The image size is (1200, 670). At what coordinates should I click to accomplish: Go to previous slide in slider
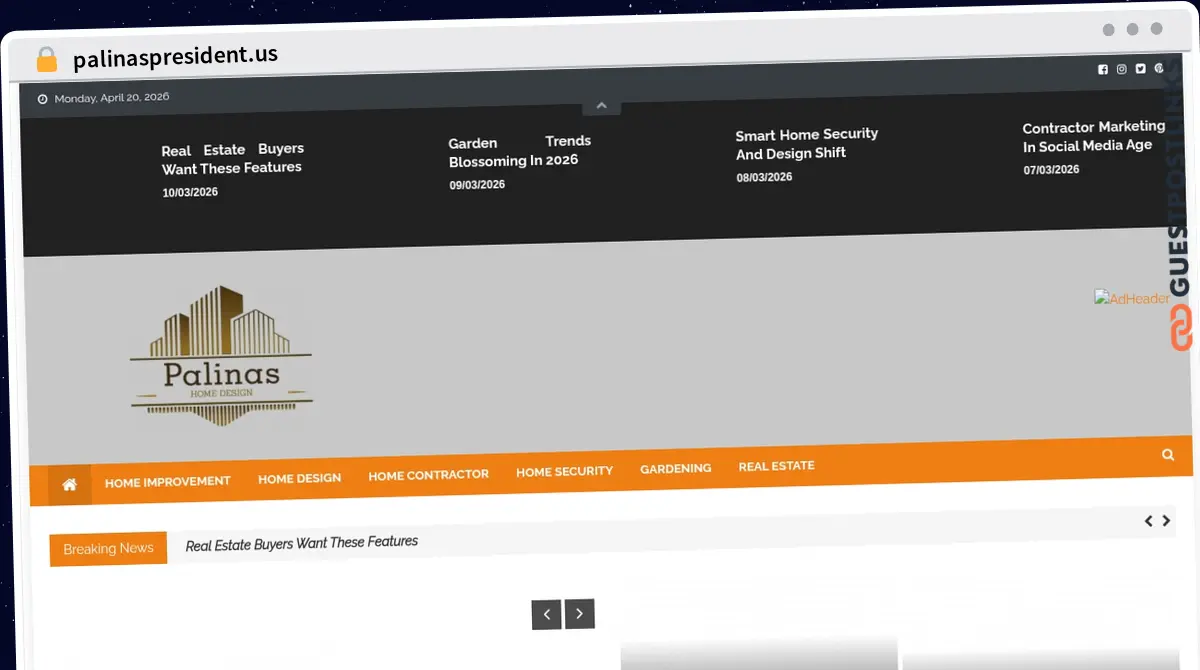coord(546,614)
